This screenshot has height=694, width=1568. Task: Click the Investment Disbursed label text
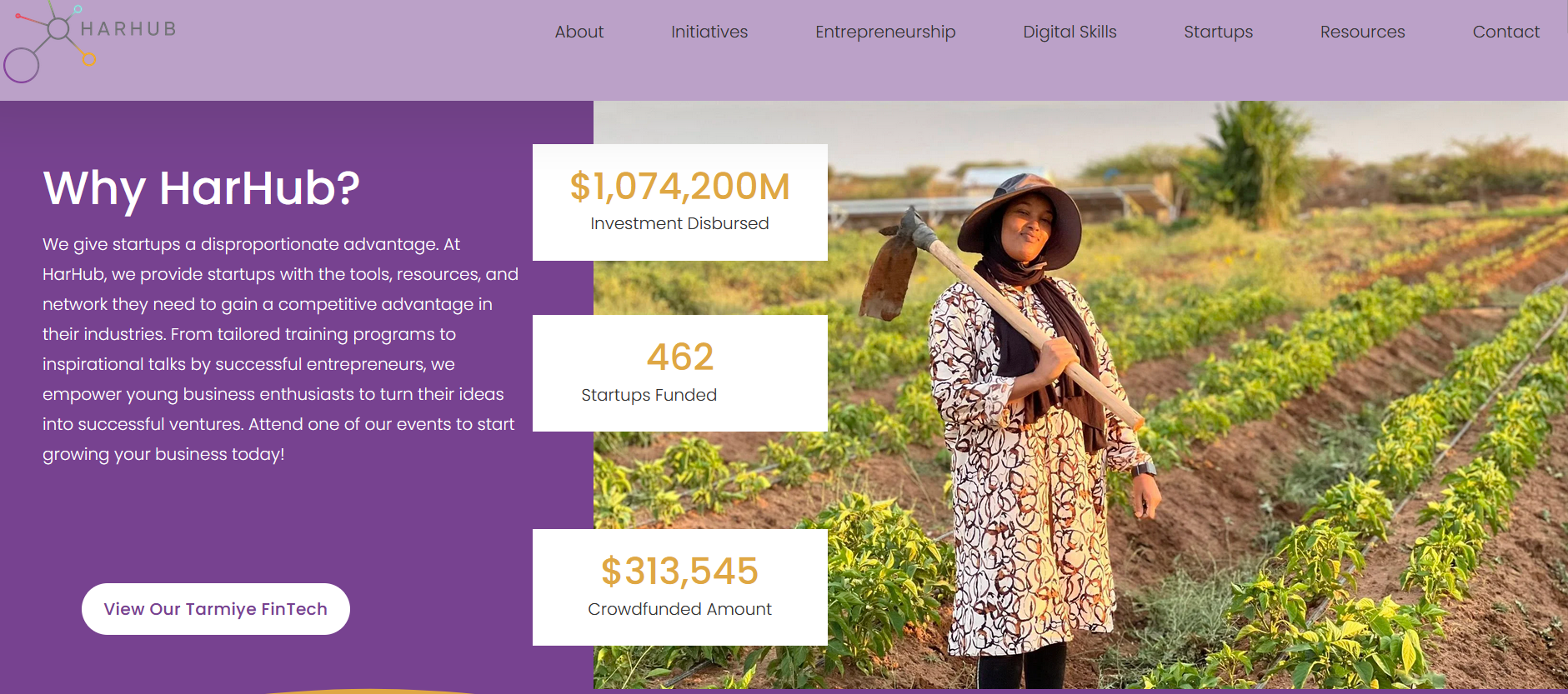click(679, 223)
